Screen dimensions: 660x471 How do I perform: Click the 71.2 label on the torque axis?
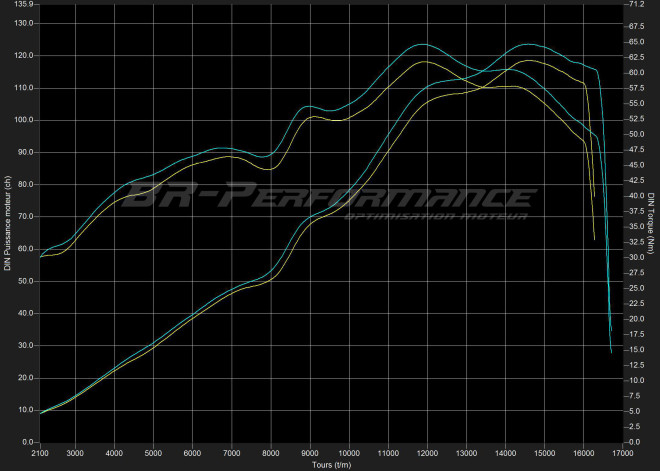tap(636, 4)
